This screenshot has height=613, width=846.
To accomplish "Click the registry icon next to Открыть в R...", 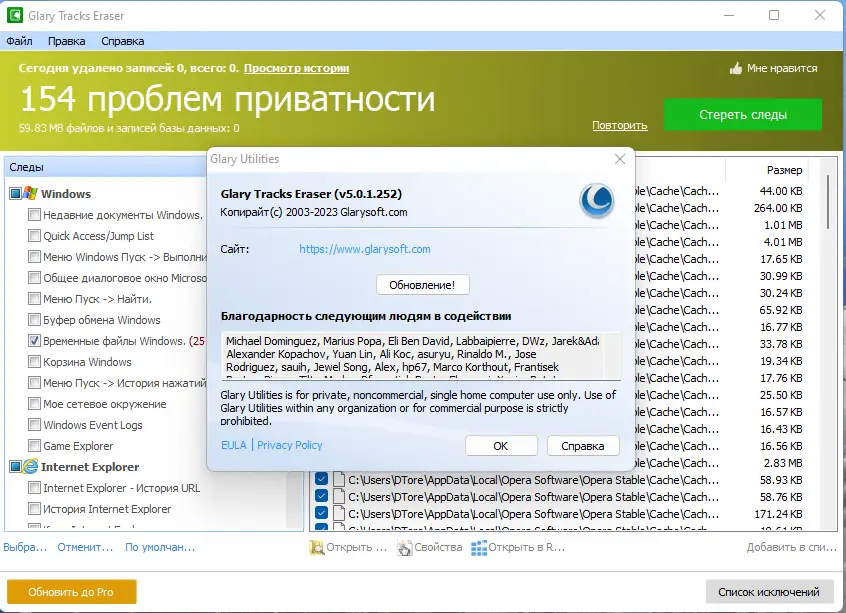I will tap(479, 548).
